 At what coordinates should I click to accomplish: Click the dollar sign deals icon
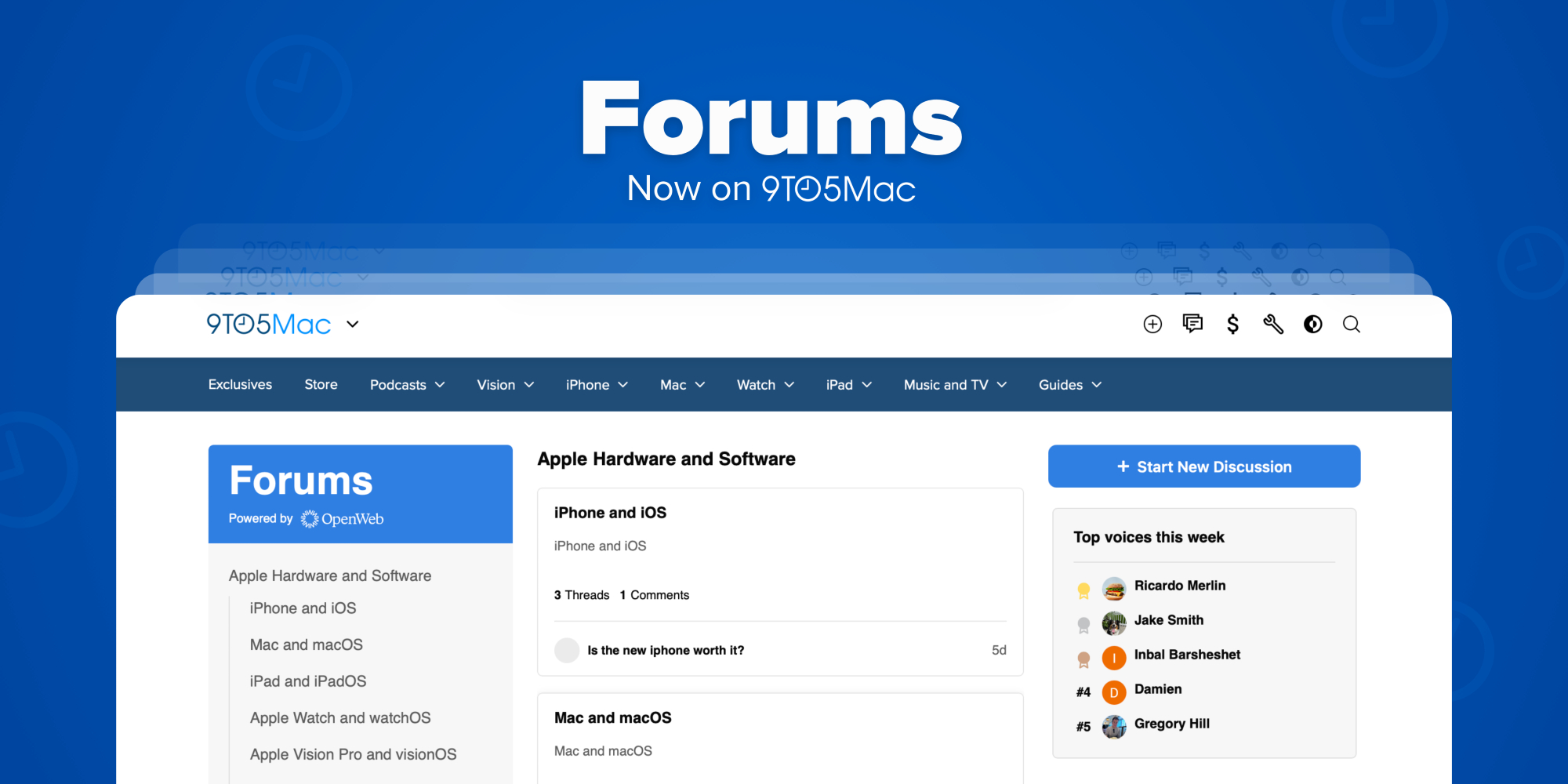(1232, 325)
